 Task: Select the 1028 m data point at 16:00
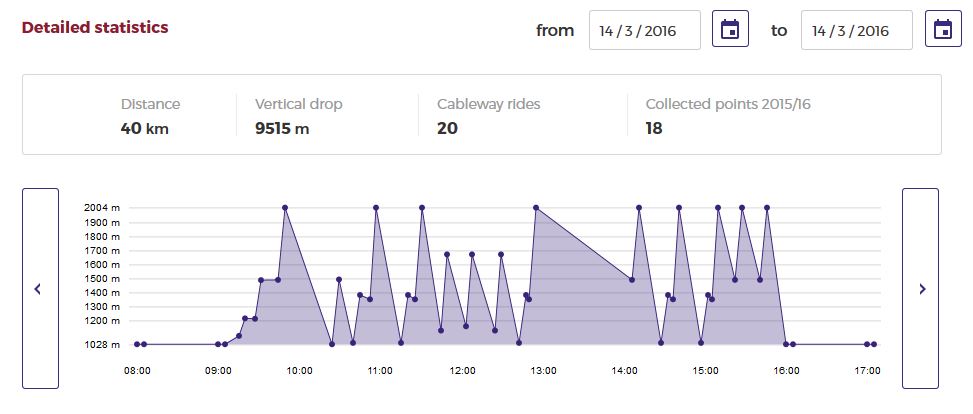point(786,344)
